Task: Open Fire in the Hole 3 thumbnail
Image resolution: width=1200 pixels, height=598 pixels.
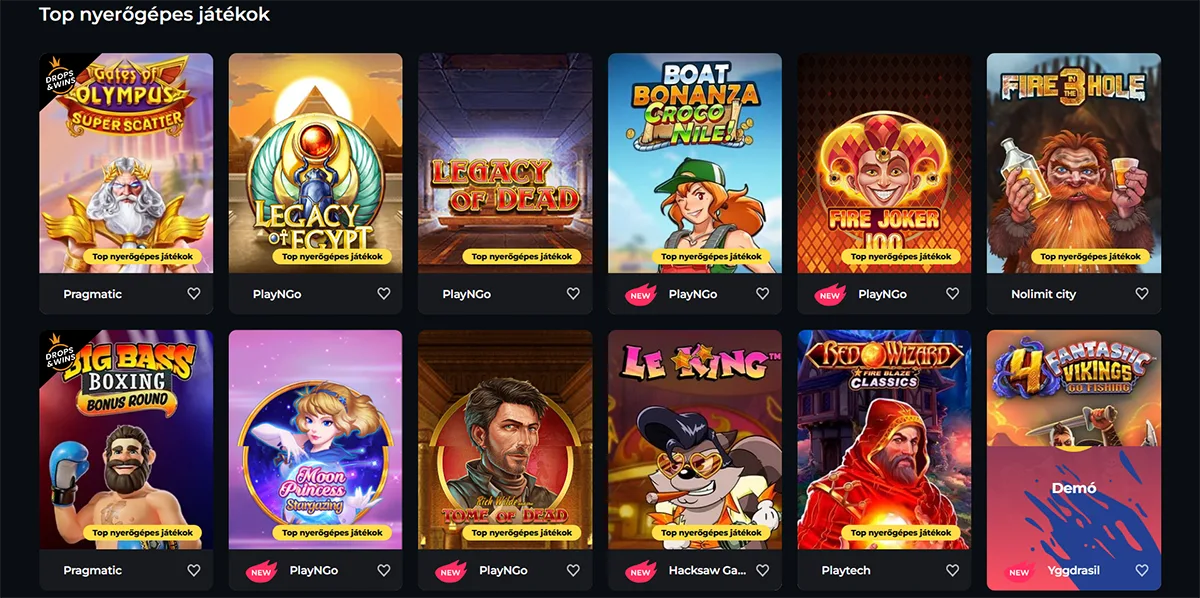Action: [1074, 163]
